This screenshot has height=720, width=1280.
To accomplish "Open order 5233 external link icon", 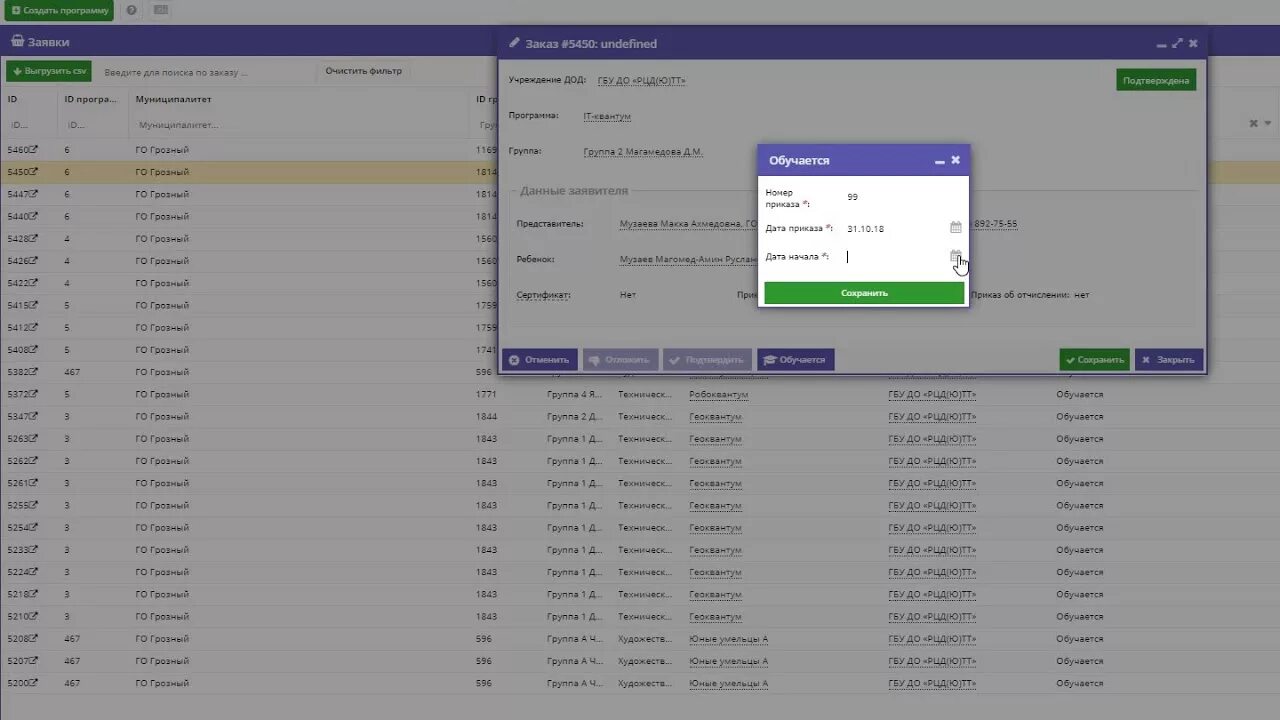I will 33,549.
